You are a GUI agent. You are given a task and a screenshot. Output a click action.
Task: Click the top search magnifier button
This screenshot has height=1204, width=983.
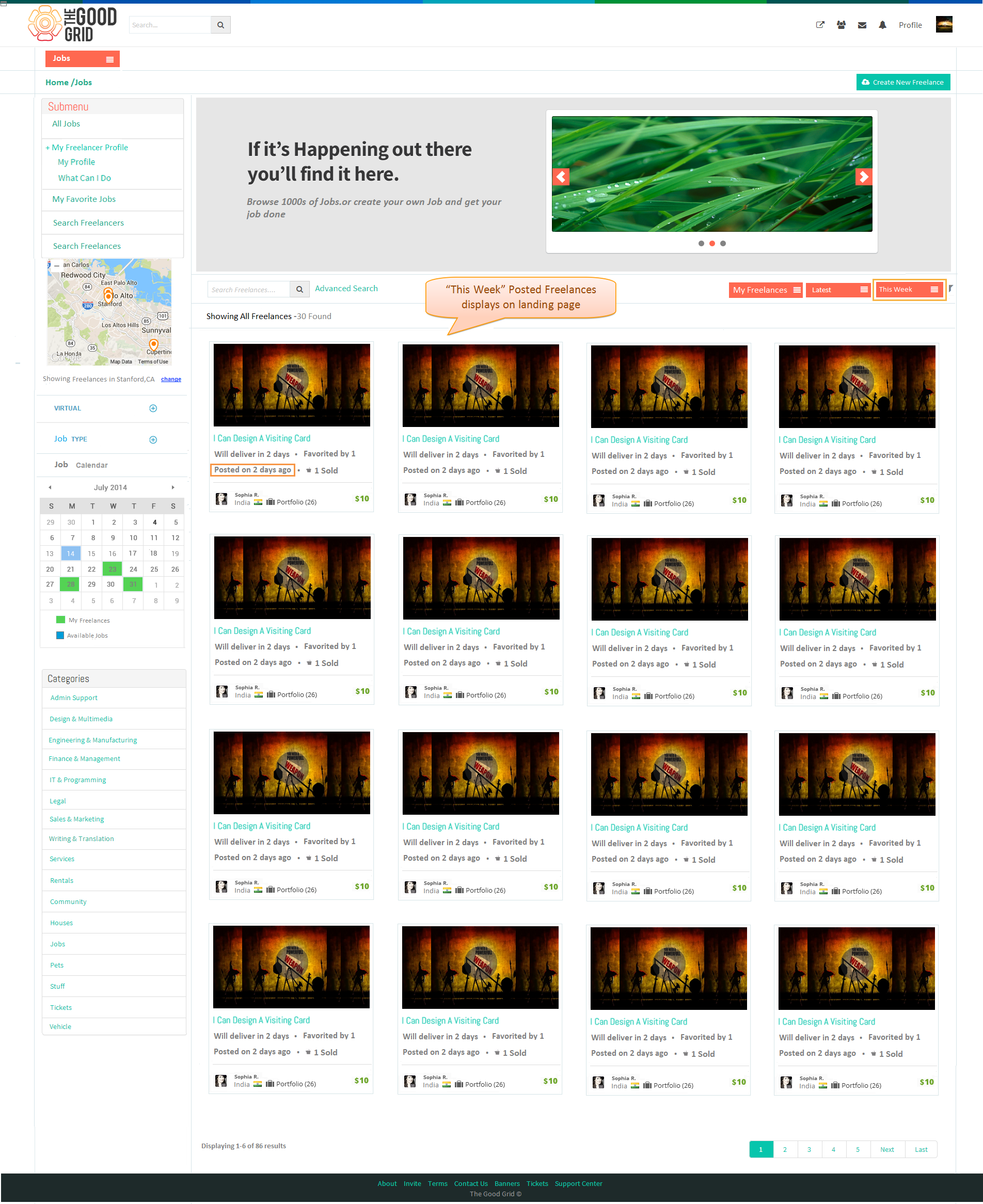coord(220,25)
